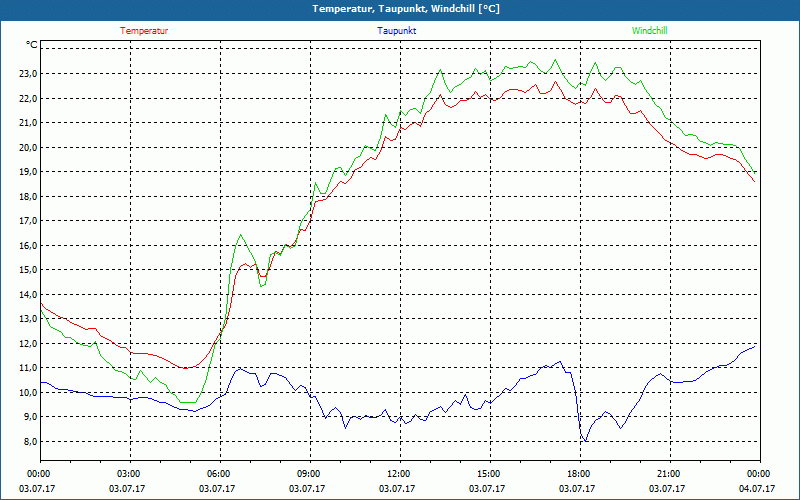Click the blue Taupunkt legend label
800x500 pixels.
tap(396, 31)
